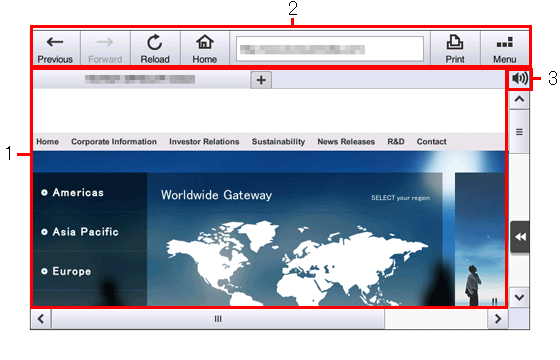Open a new tab with plus button
Screen dimensions: 560x360
[x=261, y=80]
